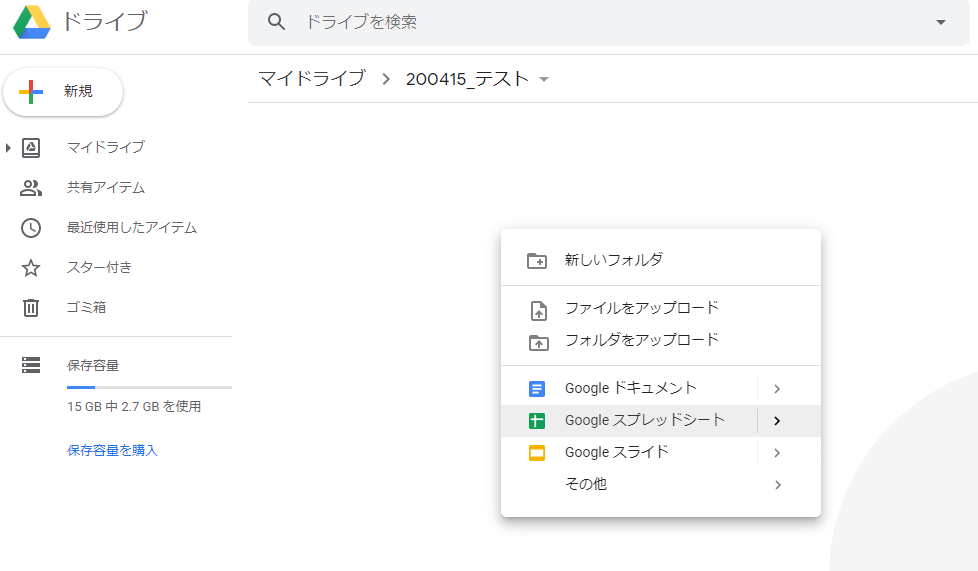978x571 pixels.
Task: Click the magnifier search icon
Action: [276, 22]
